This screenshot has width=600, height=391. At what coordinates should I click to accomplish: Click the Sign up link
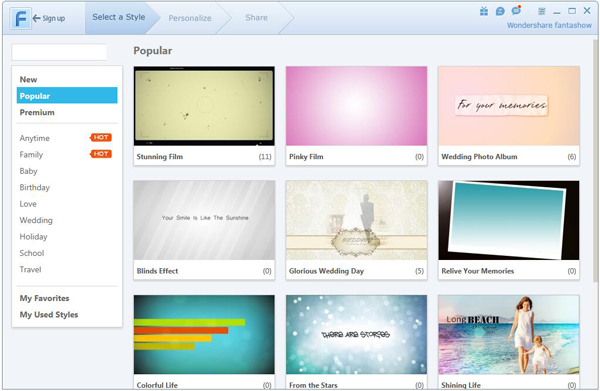tap(49, 18)
